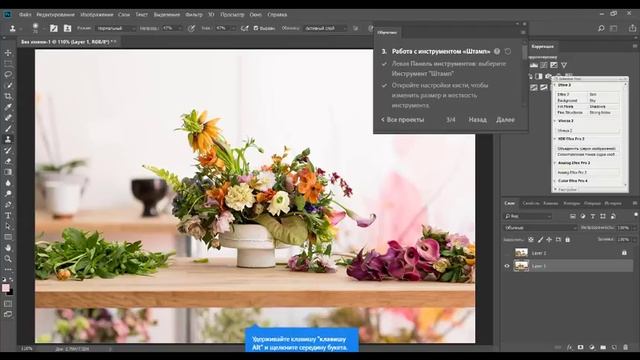Select the Eyedropper tool

coord(8,107)
